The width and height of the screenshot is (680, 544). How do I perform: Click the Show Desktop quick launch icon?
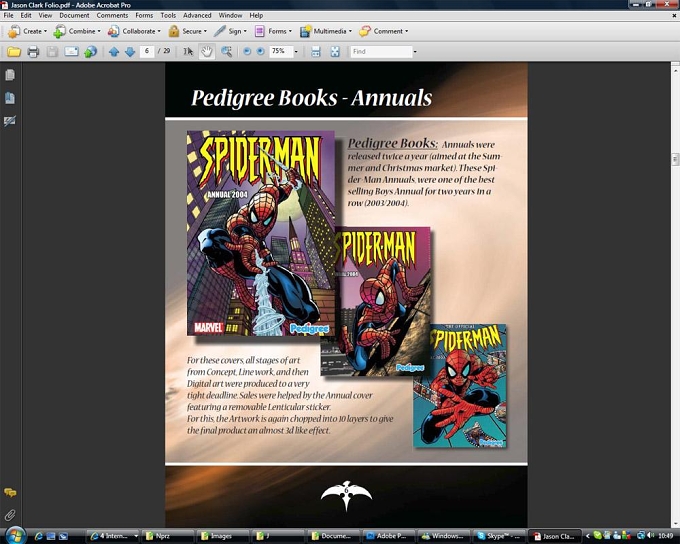[x=51, y=536]
